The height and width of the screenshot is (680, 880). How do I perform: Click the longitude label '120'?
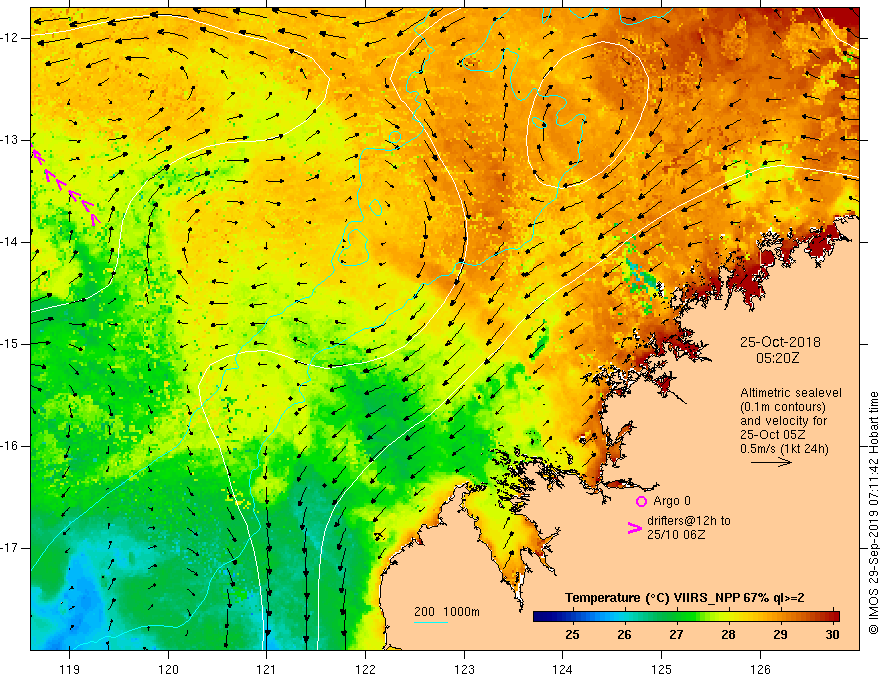168,669
